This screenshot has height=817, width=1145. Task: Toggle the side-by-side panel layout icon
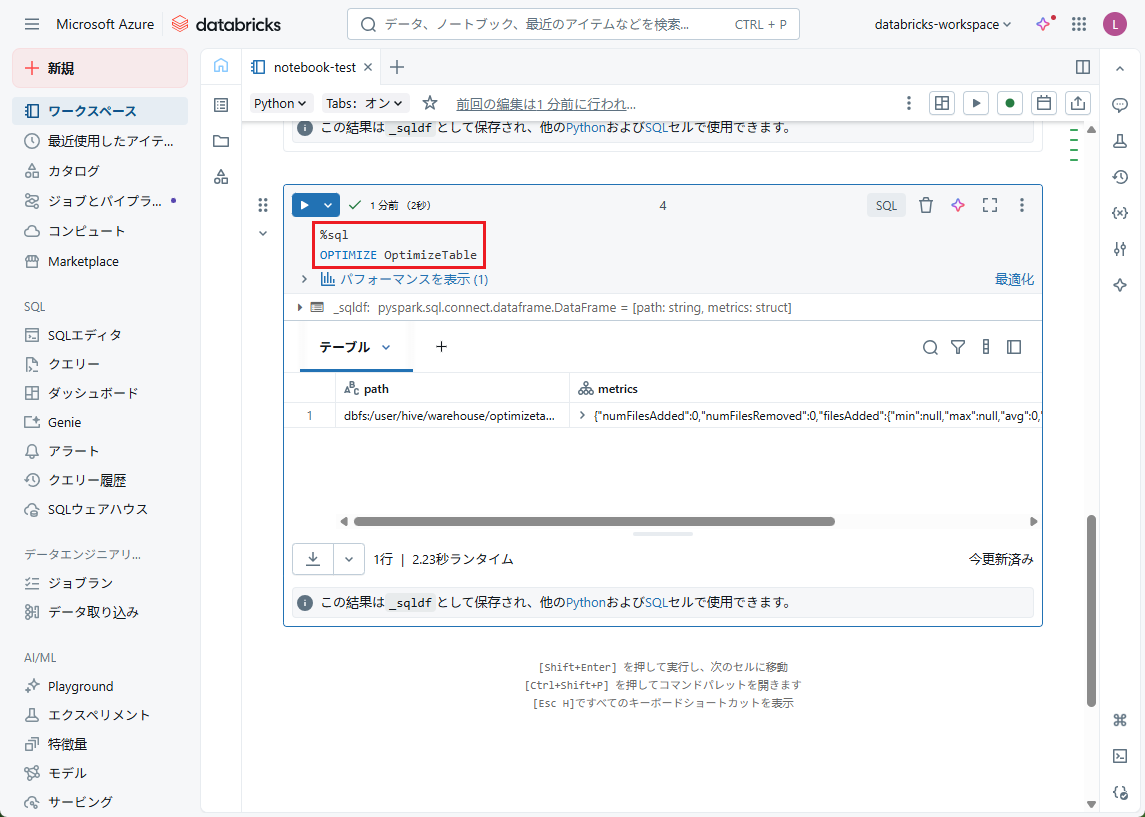click(1082, 67)
